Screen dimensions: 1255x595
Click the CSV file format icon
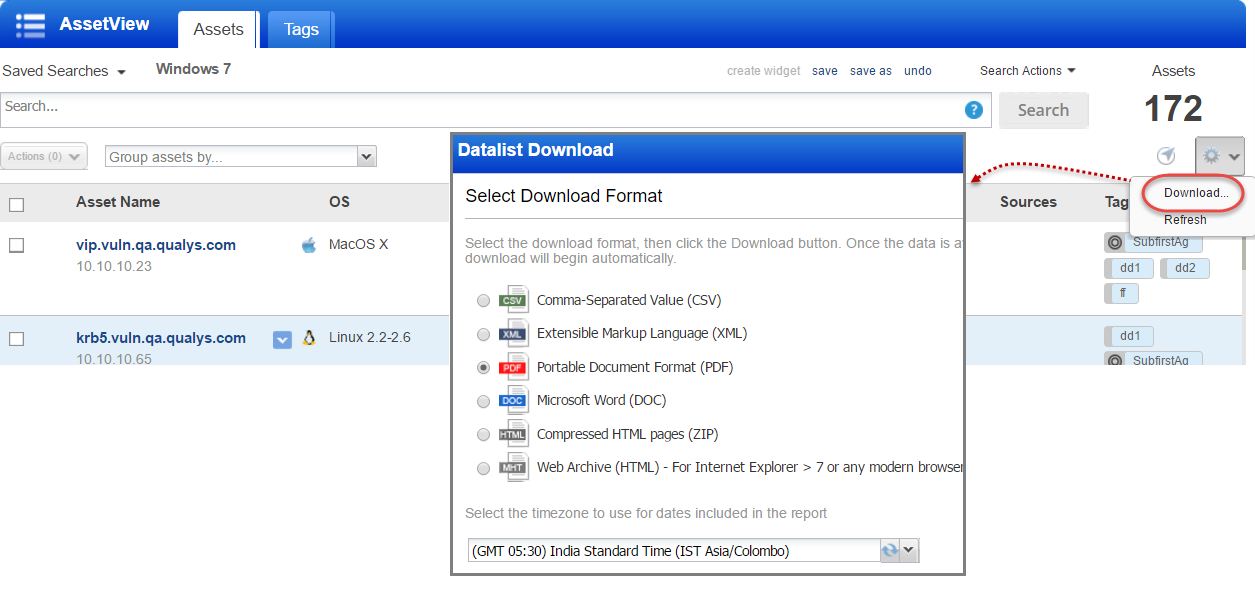pyautogui.click(x=513, y=300)
